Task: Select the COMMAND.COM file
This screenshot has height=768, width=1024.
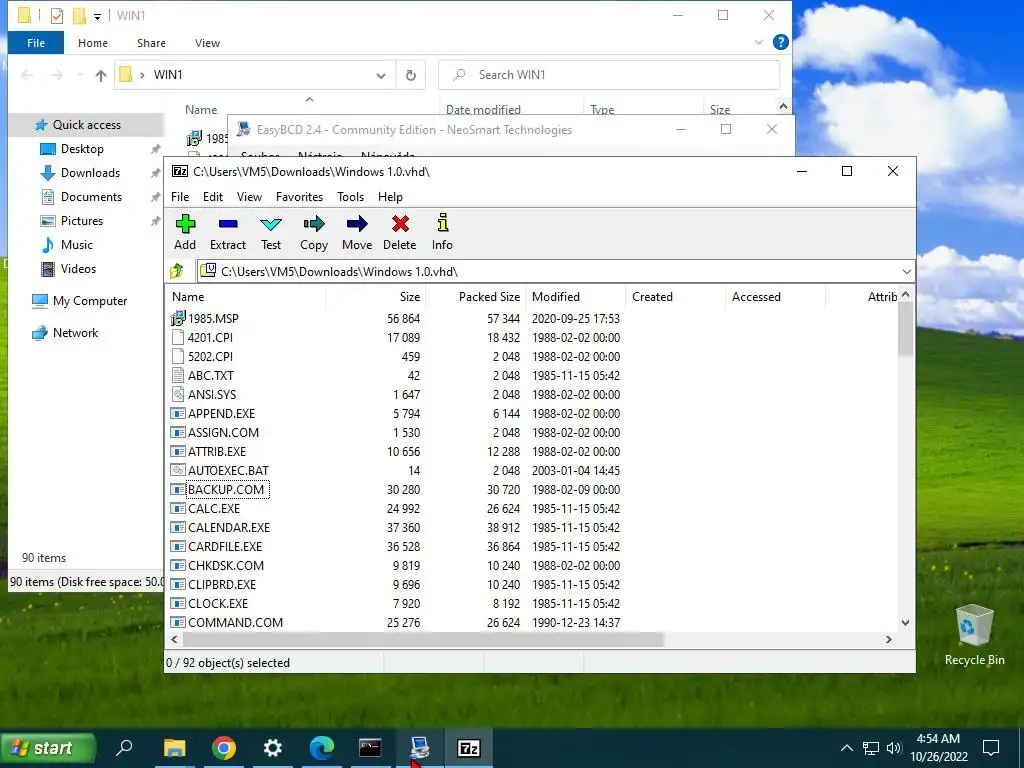Action: point(235,622)
